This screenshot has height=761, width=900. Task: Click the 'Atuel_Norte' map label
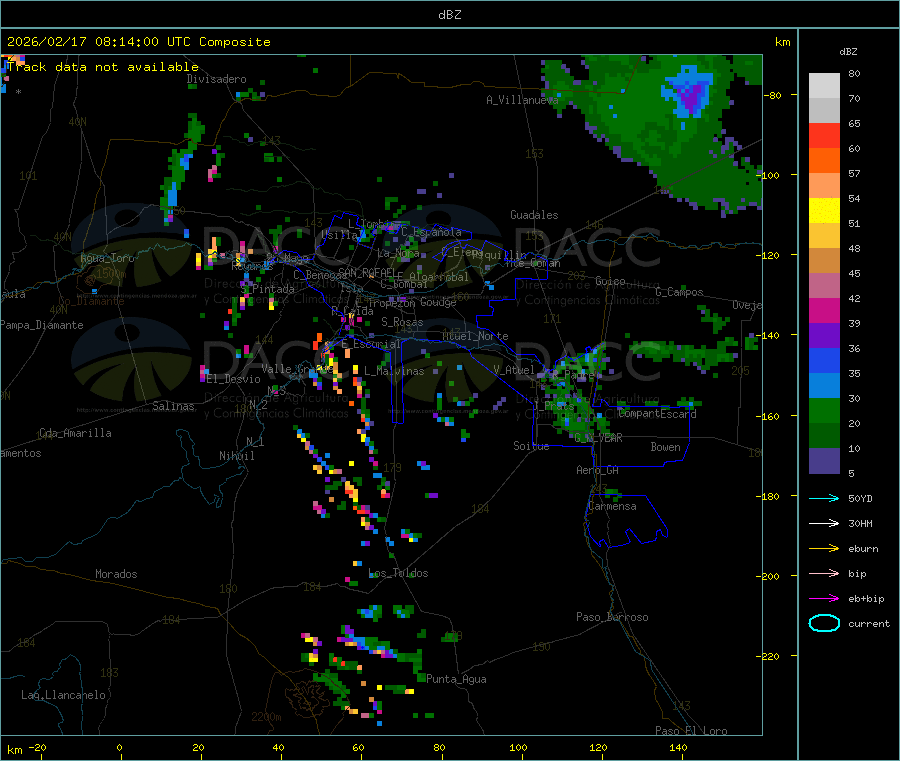(475, 336)
